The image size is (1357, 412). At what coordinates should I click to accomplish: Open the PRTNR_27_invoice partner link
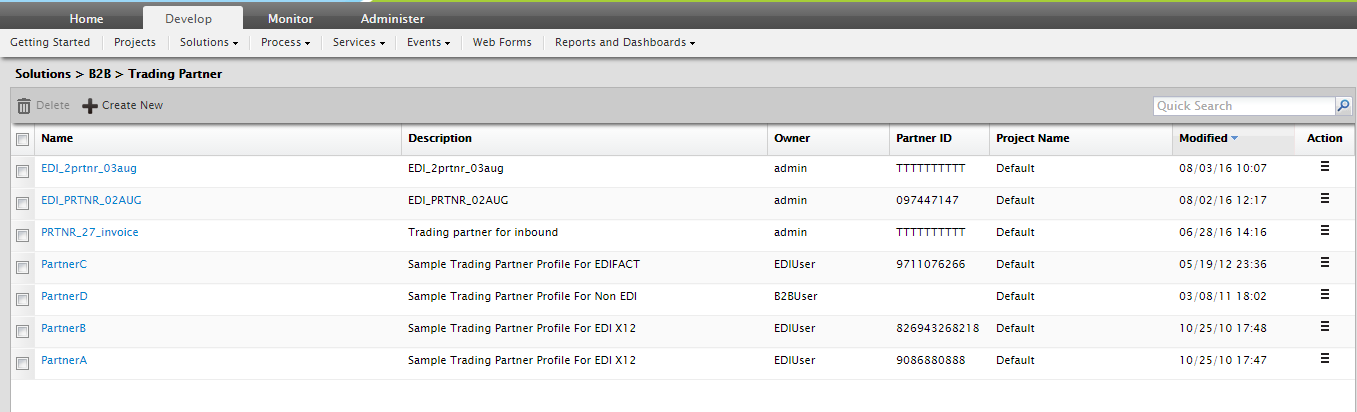click(x=90, y=232)
